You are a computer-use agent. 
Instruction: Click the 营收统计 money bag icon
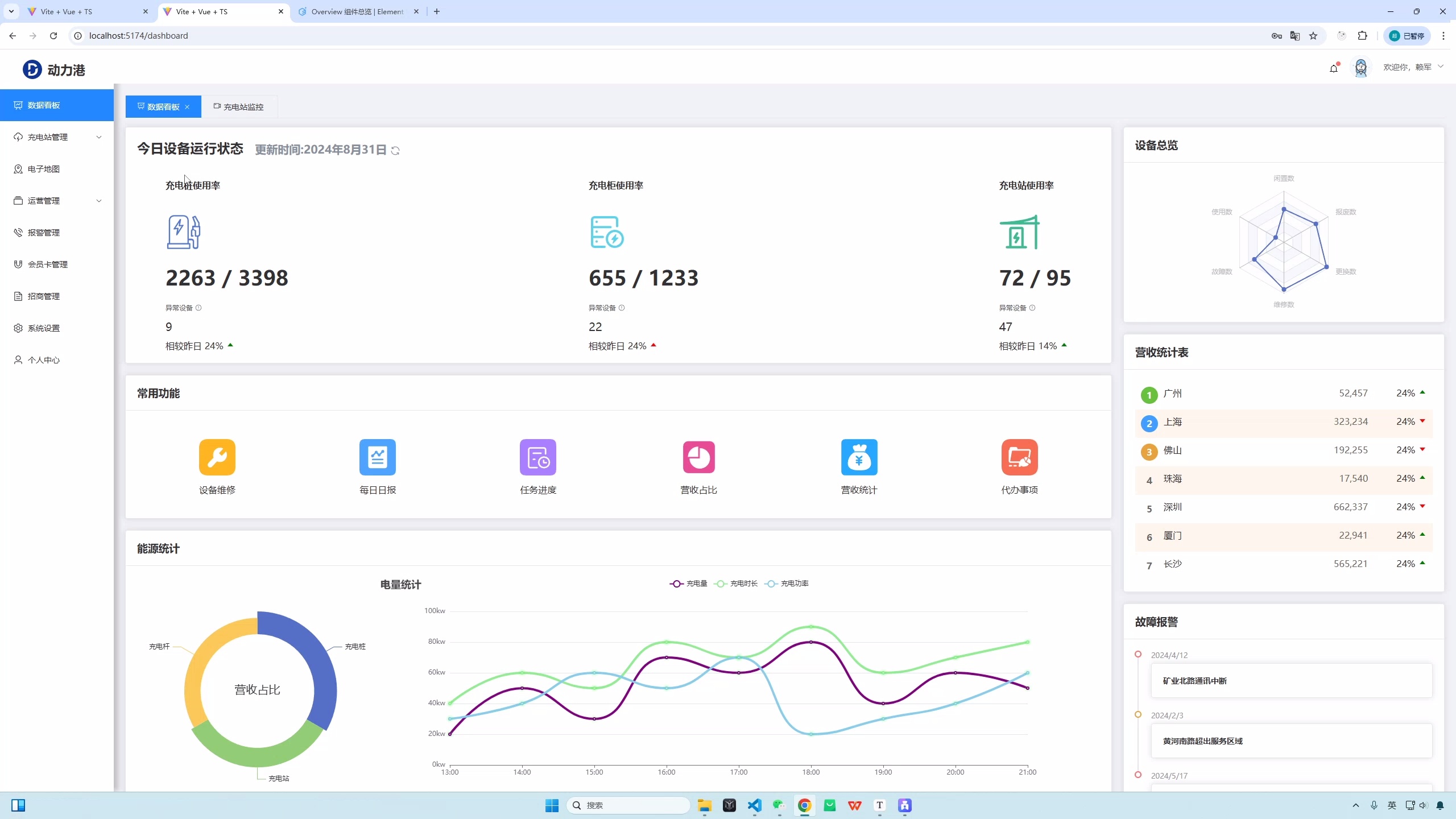859,457
